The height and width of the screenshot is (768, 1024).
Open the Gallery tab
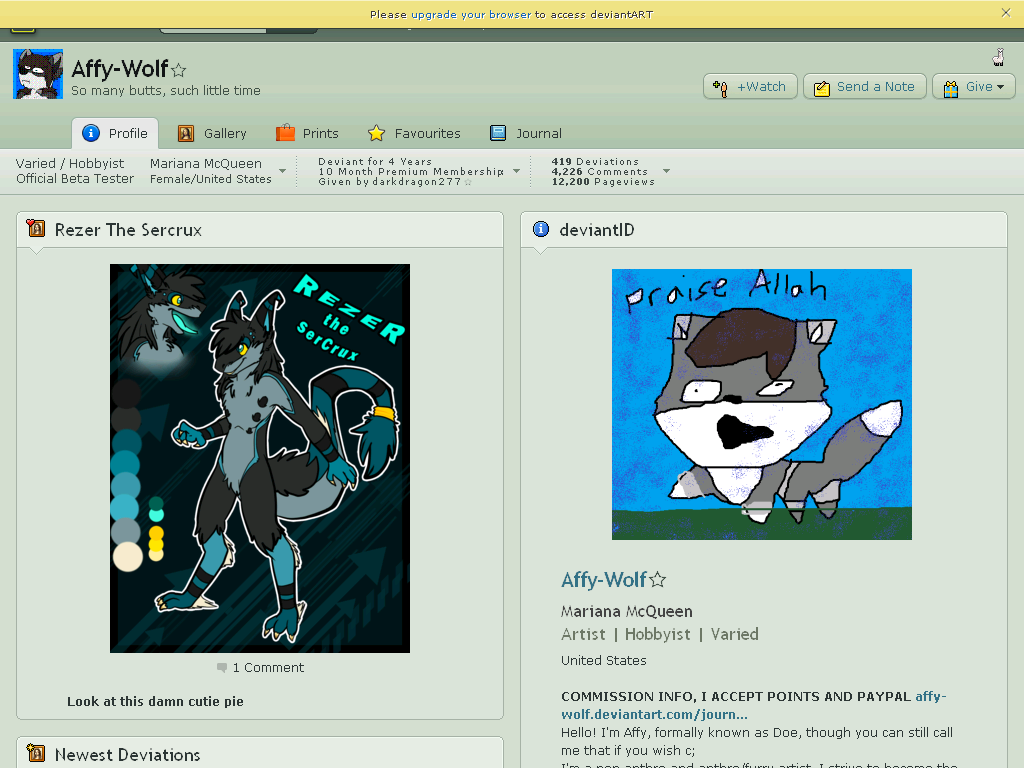tap(212, 133)
